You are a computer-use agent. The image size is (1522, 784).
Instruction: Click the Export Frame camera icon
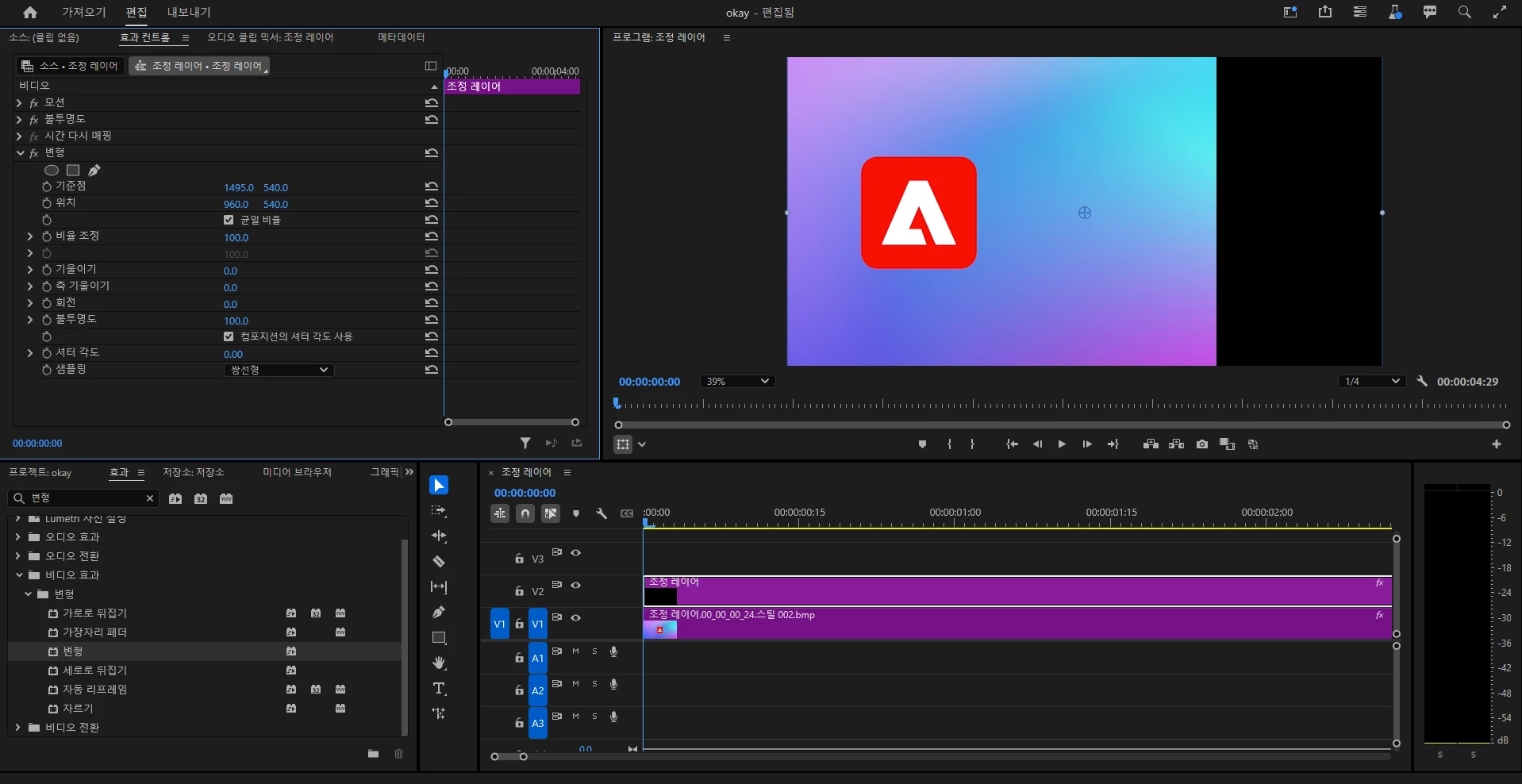click(1202, 444)
